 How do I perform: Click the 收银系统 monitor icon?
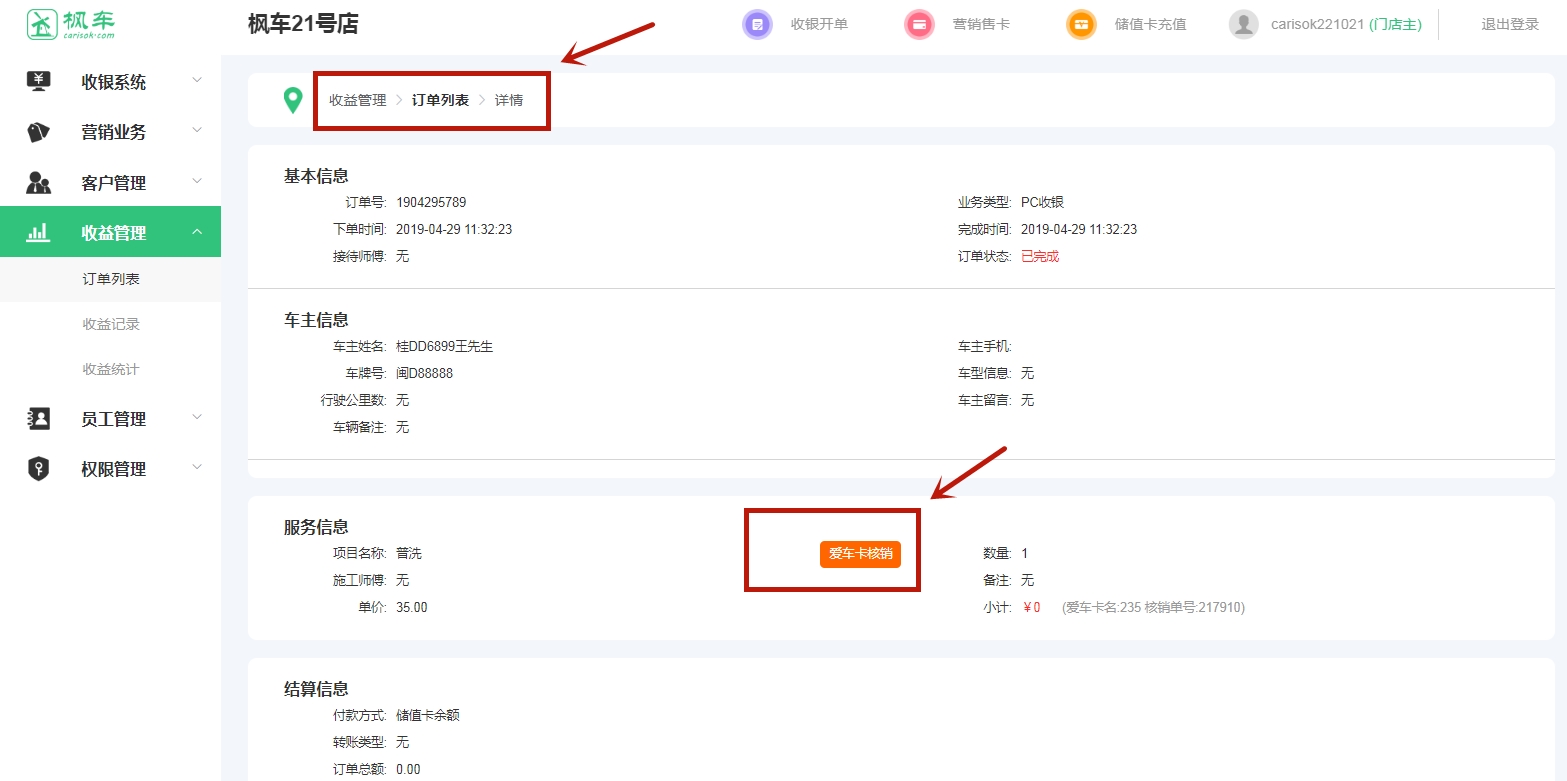click(x=38, y=82)
